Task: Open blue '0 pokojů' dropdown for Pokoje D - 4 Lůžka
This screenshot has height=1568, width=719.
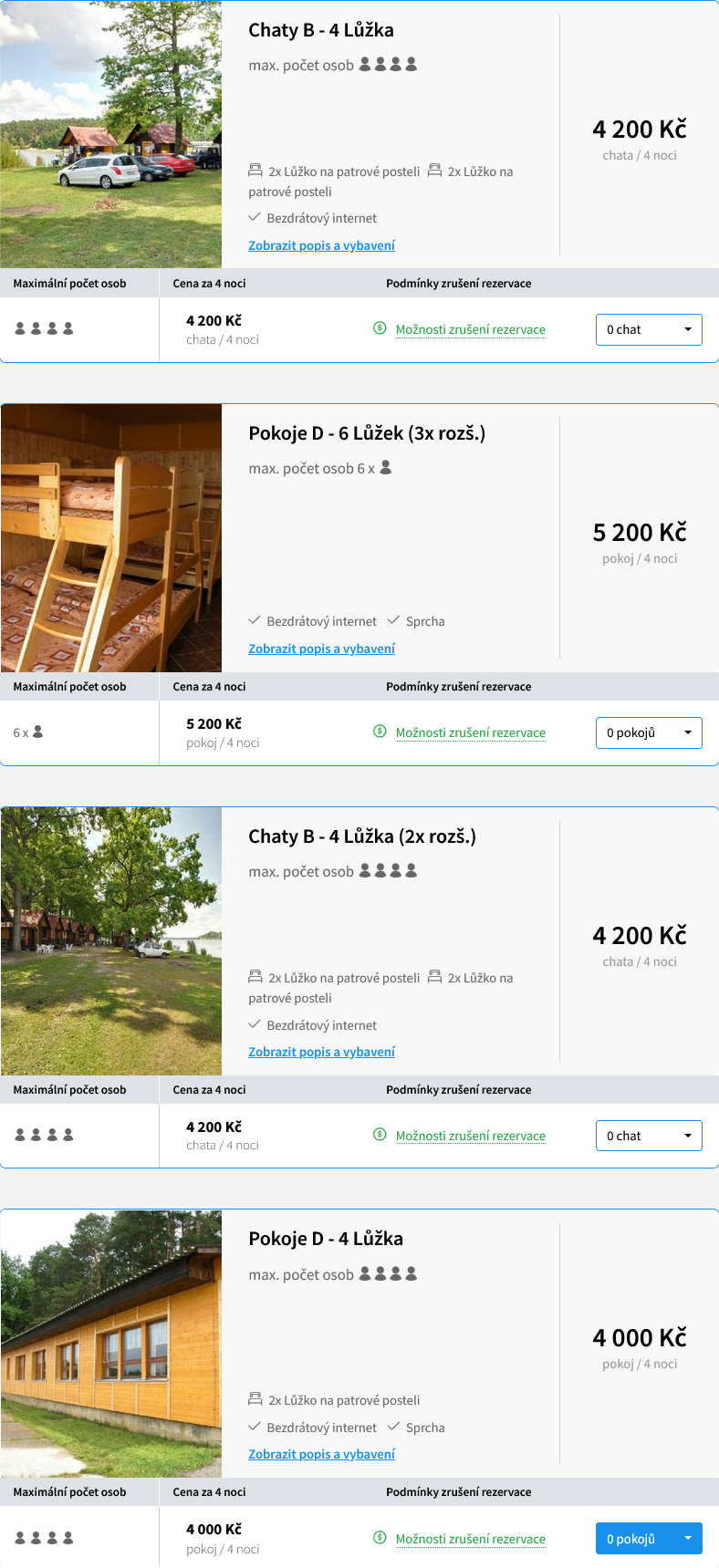Action: (x=649, y=1539)
